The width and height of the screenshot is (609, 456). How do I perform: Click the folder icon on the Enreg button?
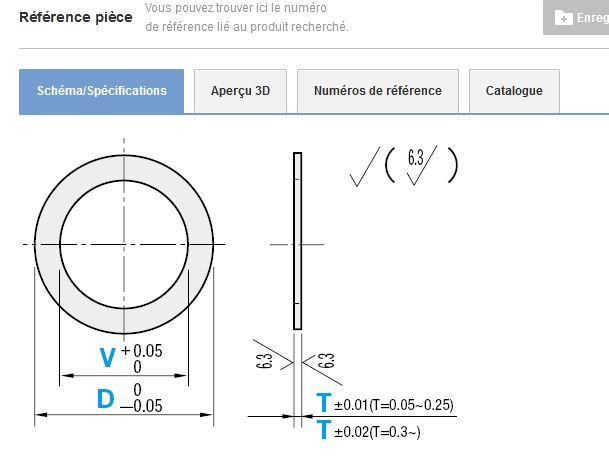pyautogui.click(x=564, y=17)
